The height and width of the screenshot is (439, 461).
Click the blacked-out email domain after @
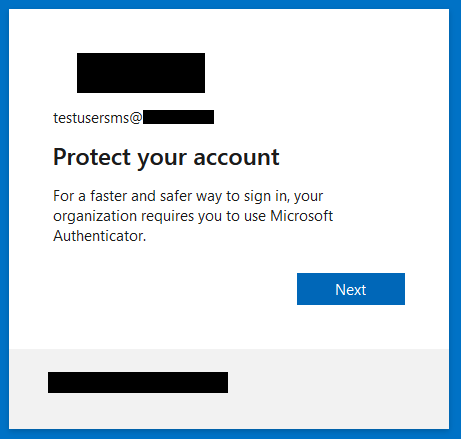click(x=178, y=117)
